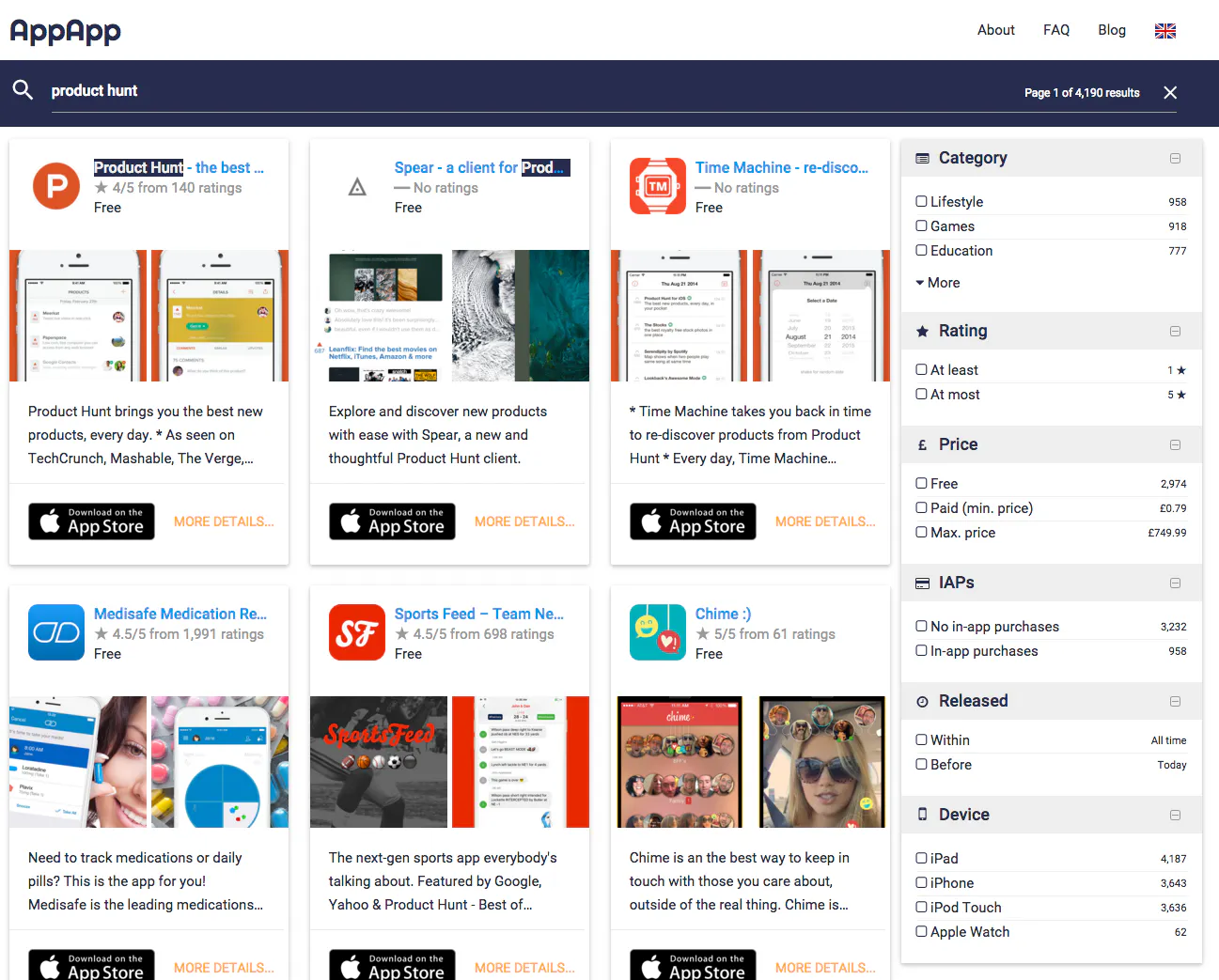The width and height of the screenshot is (1219, 980).
Task: Check the iPhone device filter
Action: tap(922, 882)
